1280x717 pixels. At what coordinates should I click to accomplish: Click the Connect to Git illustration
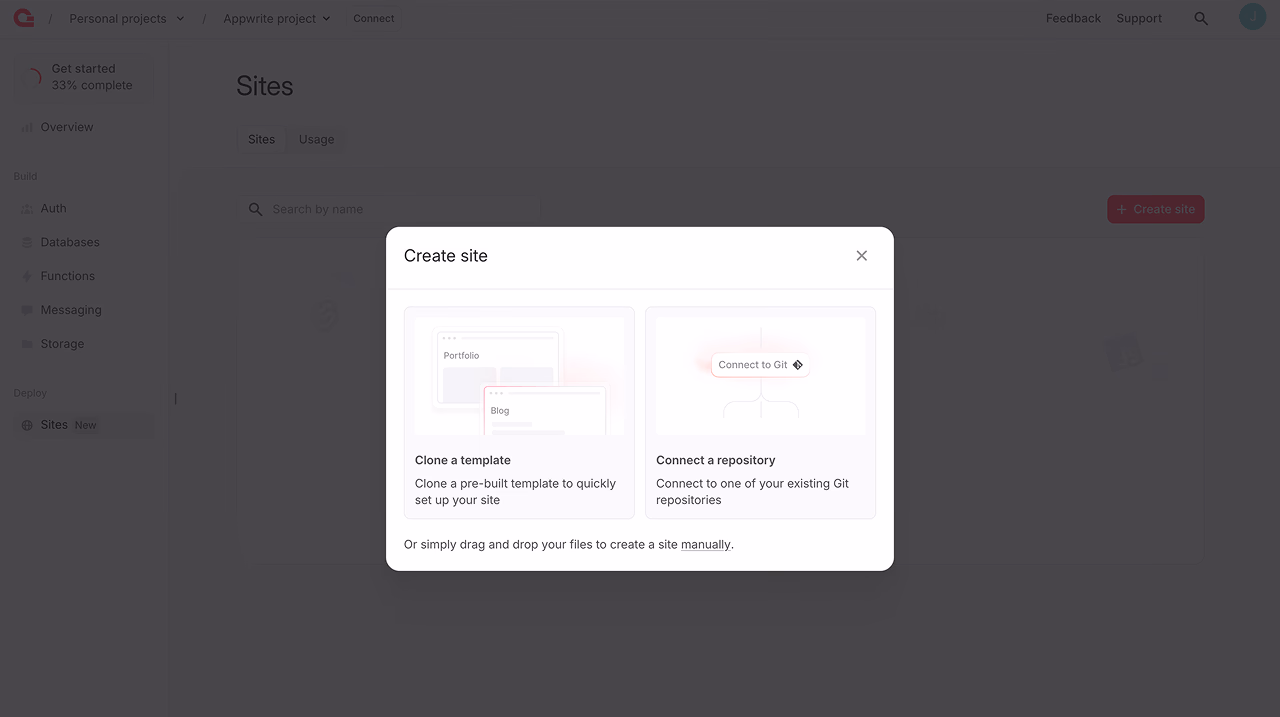760,376
